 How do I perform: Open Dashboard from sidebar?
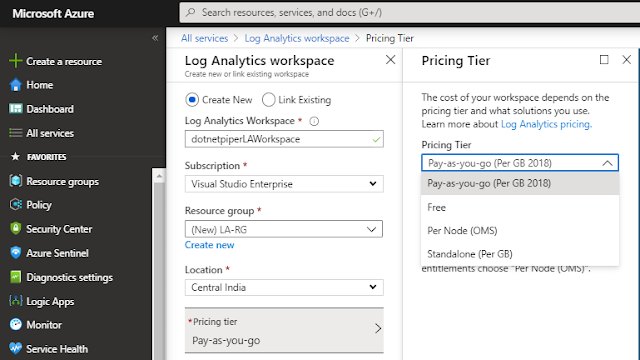(x=50, y=109)
